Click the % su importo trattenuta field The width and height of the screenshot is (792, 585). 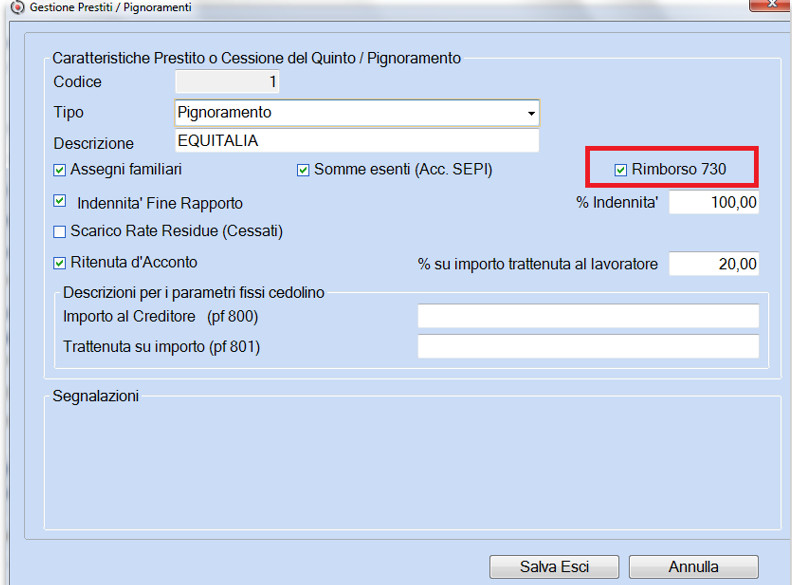tap(714, 264)
